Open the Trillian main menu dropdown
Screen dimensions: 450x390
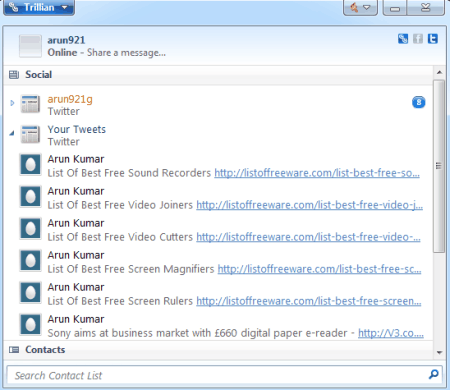coord(39,7)
